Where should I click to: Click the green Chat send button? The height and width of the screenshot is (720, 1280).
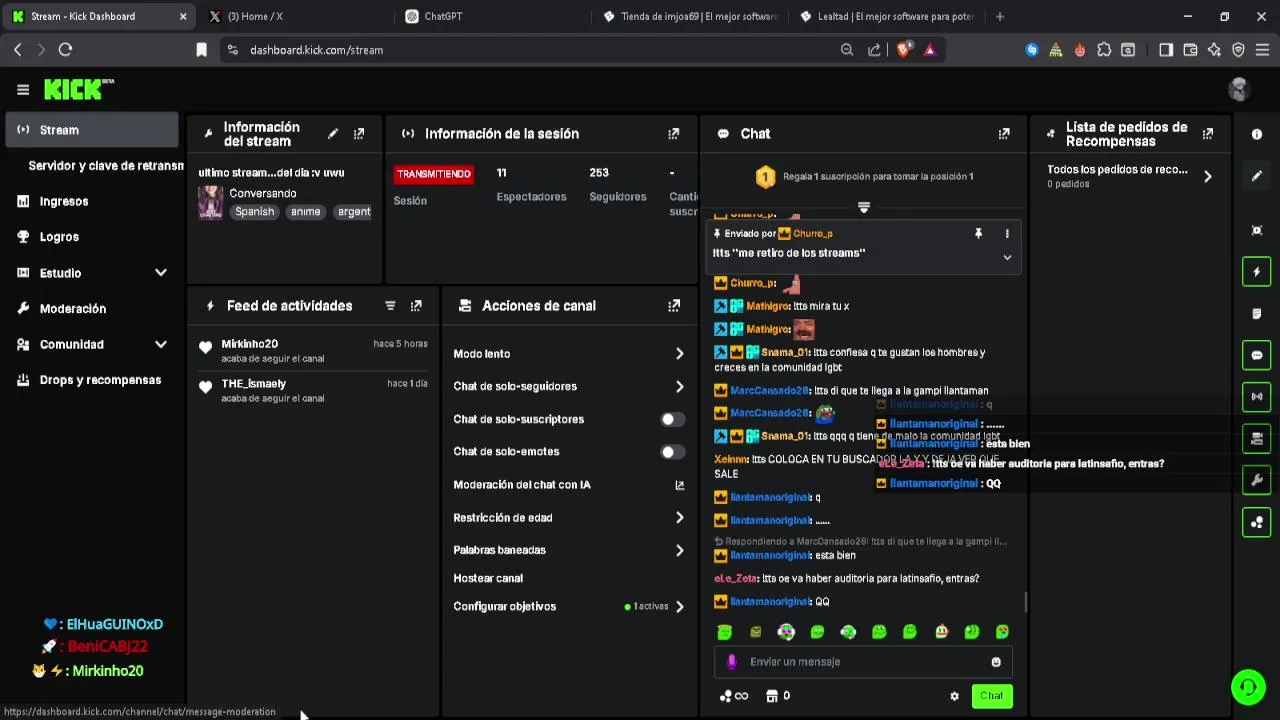(991, 696)
